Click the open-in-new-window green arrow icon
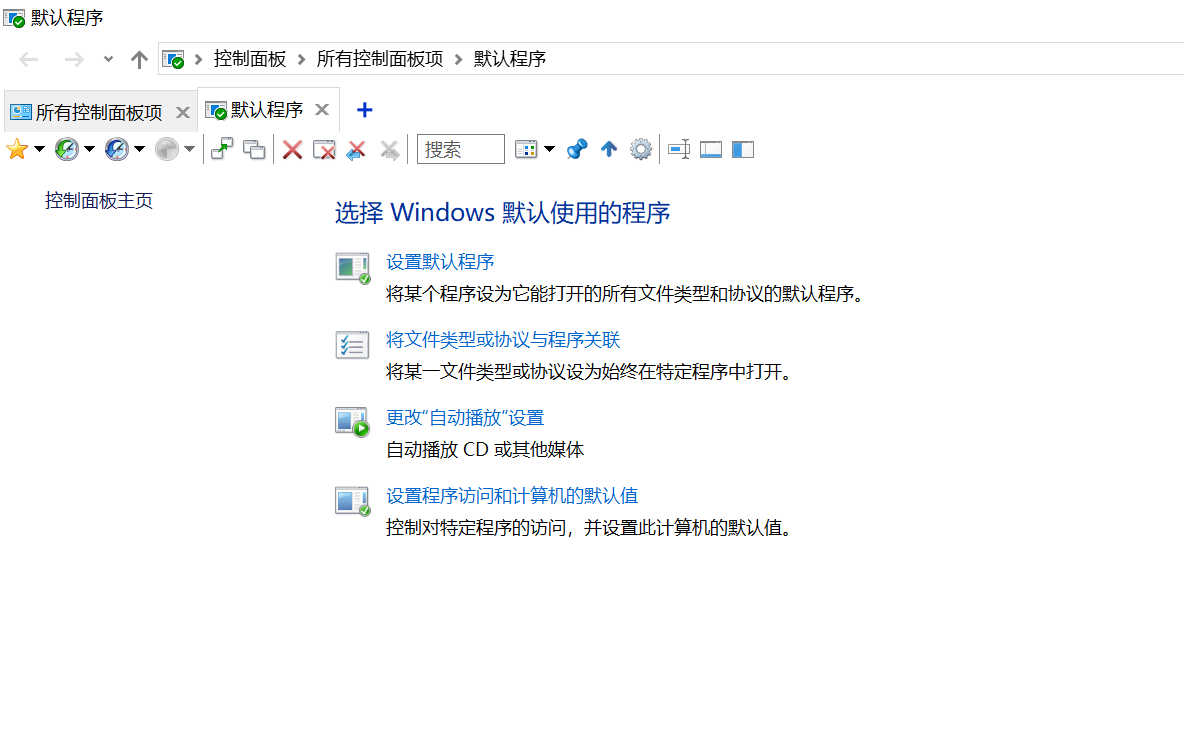The image size is (1184, 747). pyautogui.click(x=222, y=150)
